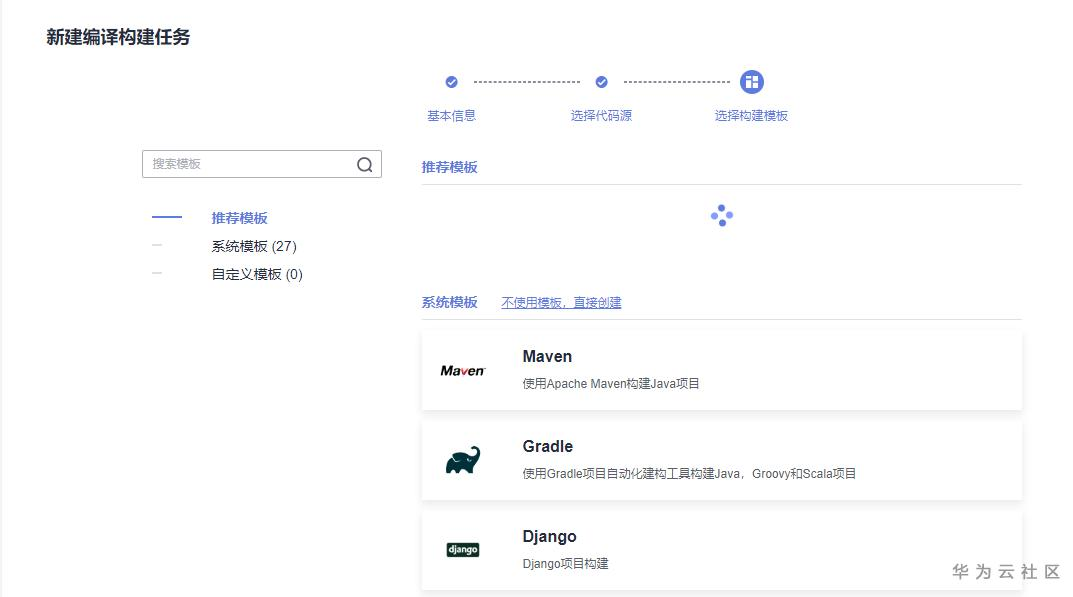Click the 基本信息 completed checkmark icon
The width and height of the screenshot is (1073, 597).
[x=450, y=81]
